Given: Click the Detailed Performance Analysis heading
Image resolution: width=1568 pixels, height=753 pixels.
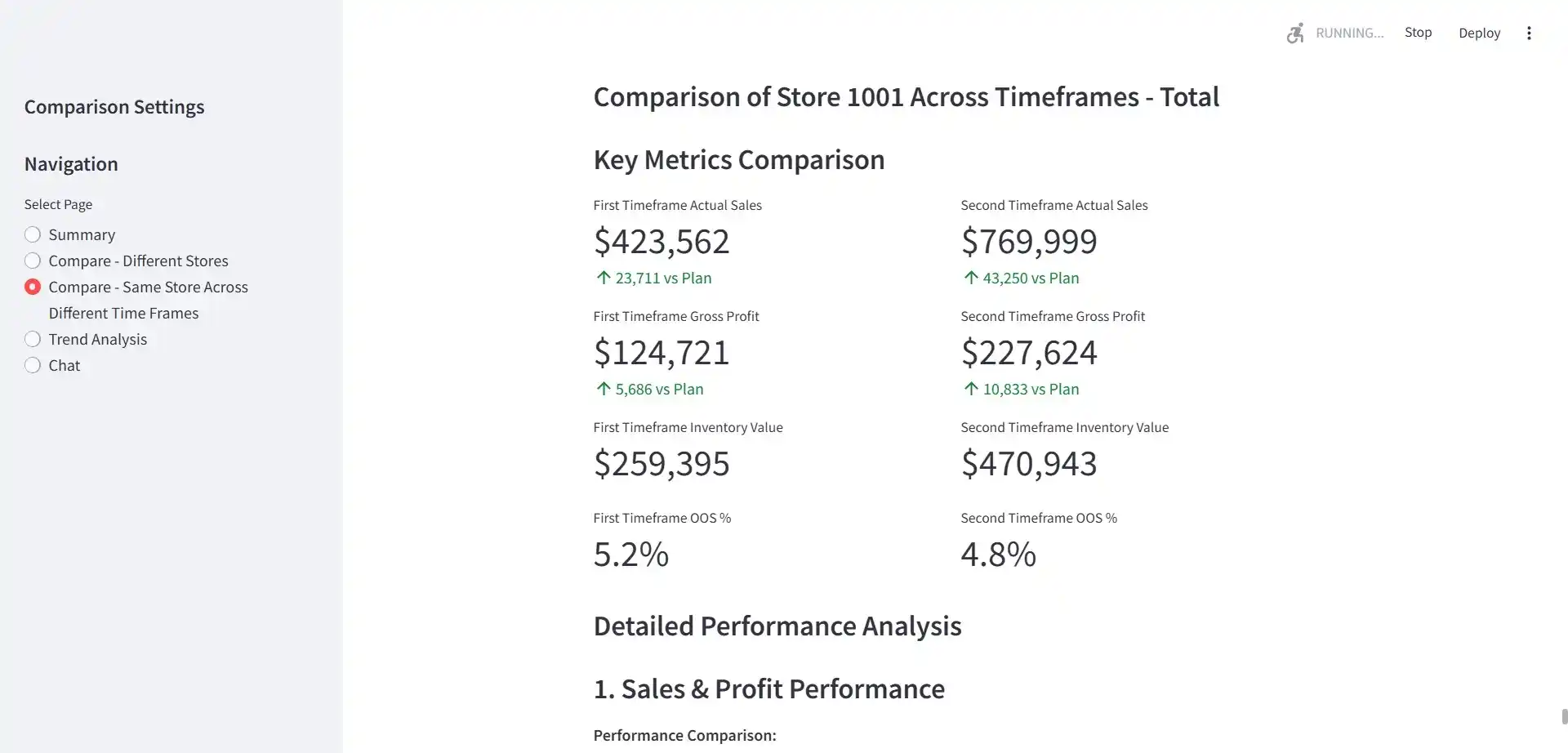Looking at the screenshot, I should coord(777,626).
